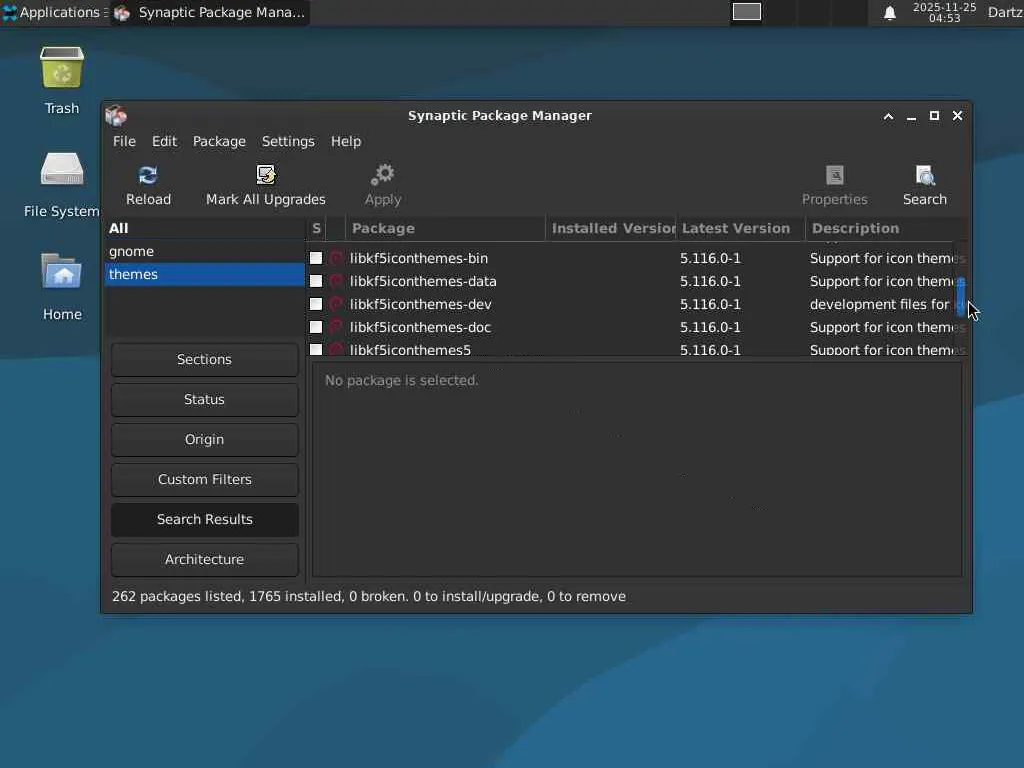This screenshot has height=768, width=1024.
Task: Open the Home folder desktop icon
Action: coord(62,271)
